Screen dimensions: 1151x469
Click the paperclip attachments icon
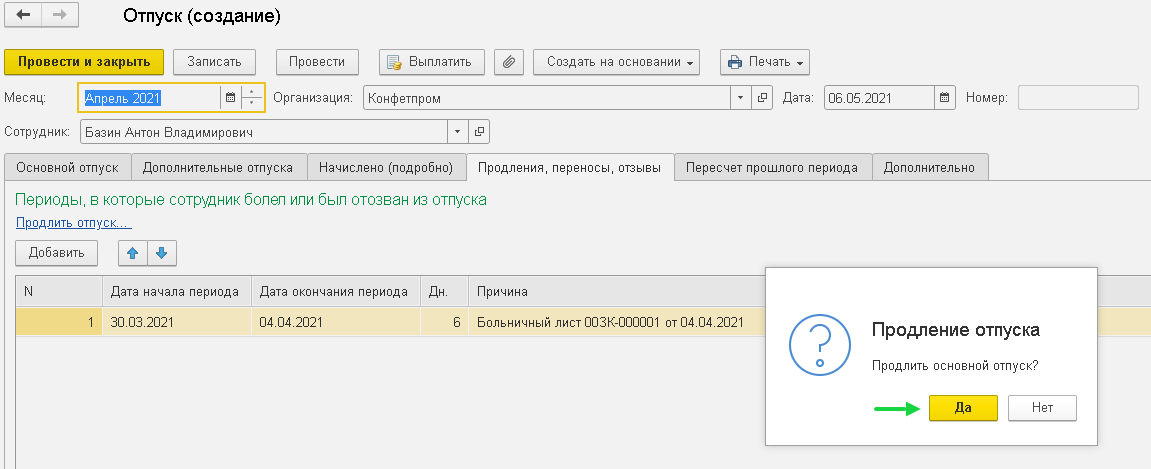pos(509,62)
